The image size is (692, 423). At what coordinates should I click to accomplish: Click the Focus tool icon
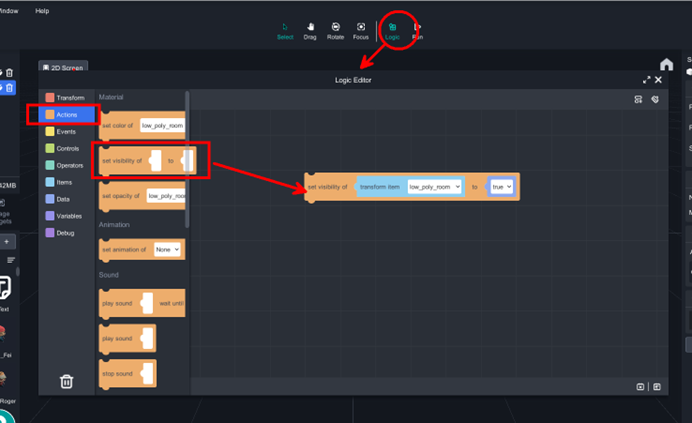tap(361, 30)
